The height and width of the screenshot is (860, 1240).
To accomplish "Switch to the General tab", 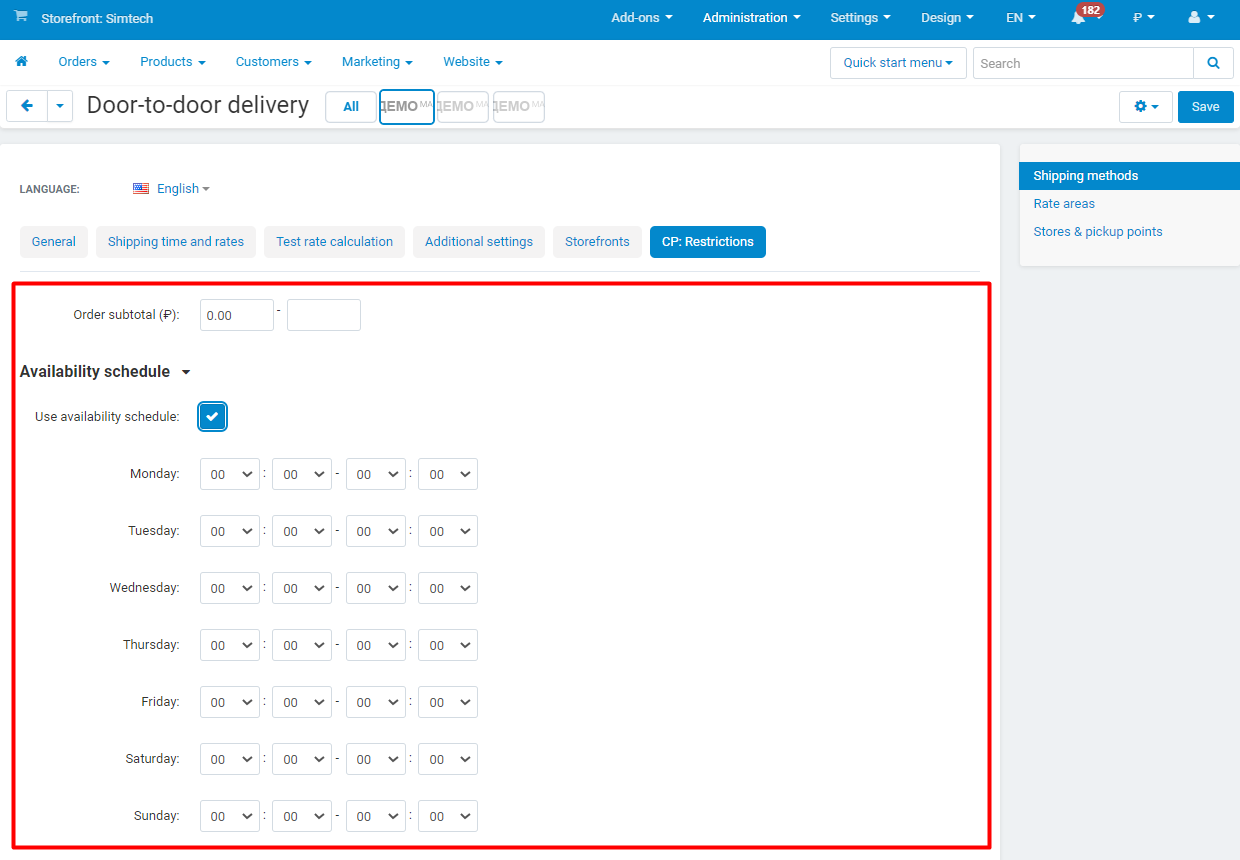I will tap(54, 242).
